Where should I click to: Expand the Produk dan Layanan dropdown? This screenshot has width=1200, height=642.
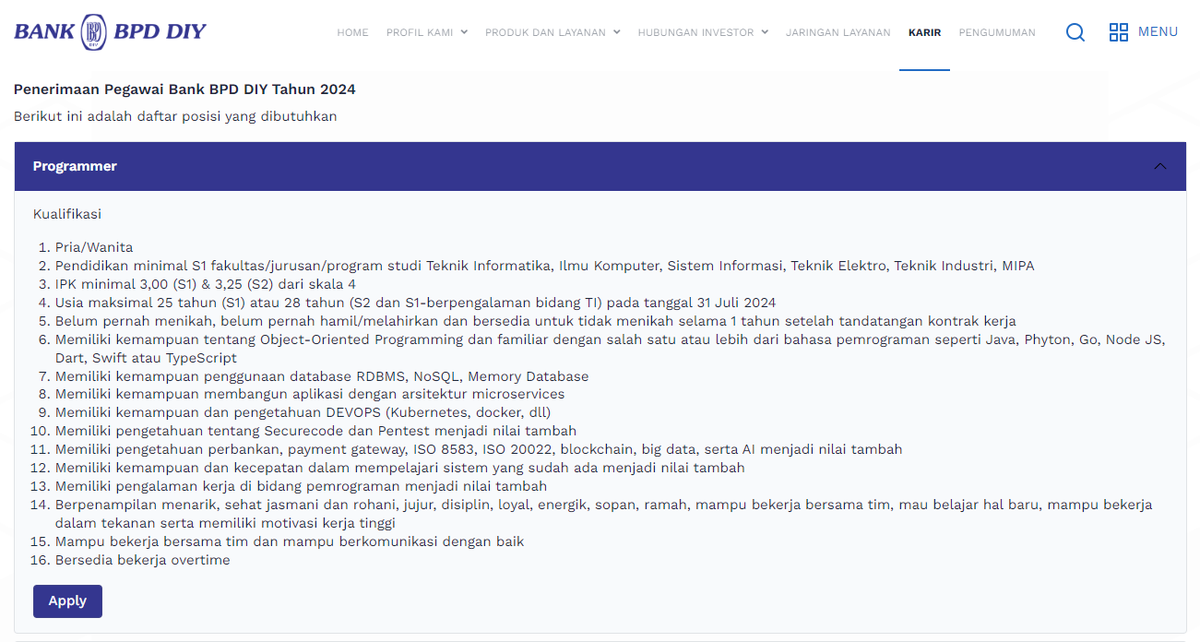coord(553,33)
